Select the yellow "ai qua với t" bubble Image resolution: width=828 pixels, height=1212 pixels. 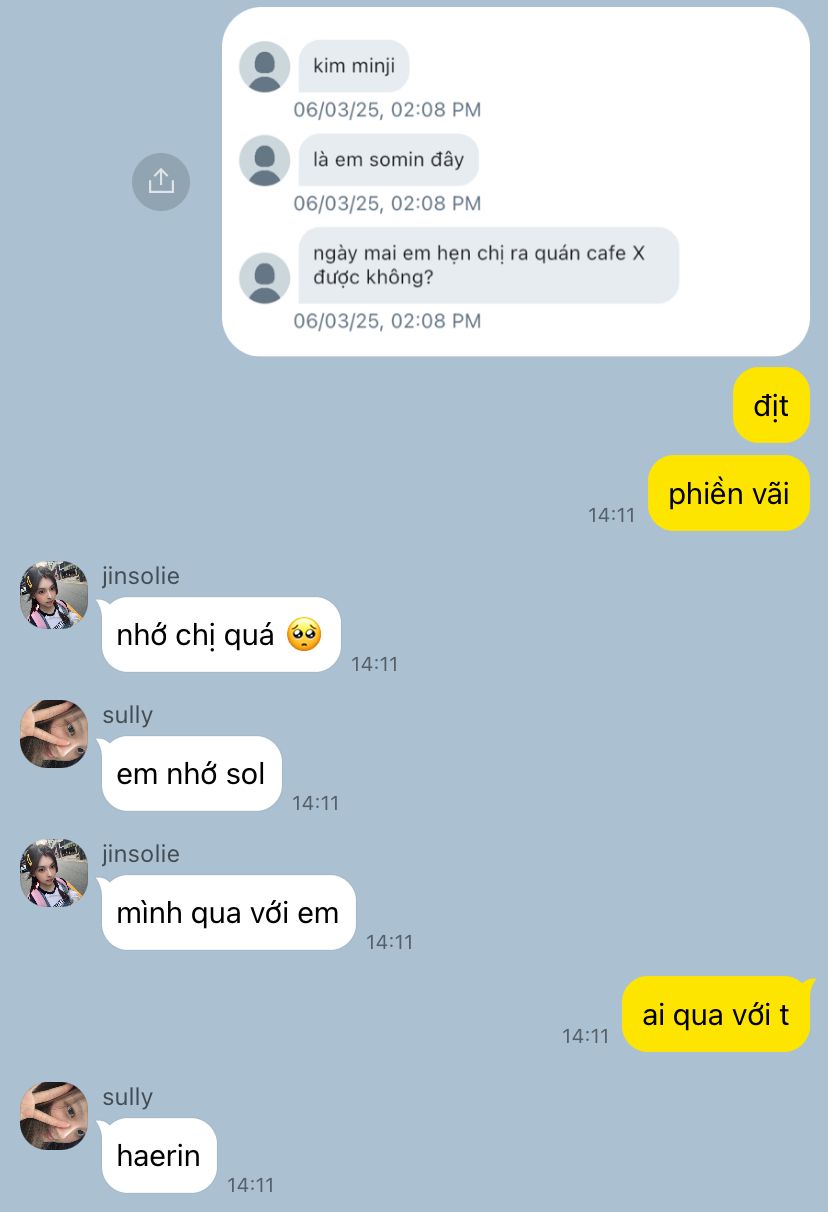click(716, 1014)
